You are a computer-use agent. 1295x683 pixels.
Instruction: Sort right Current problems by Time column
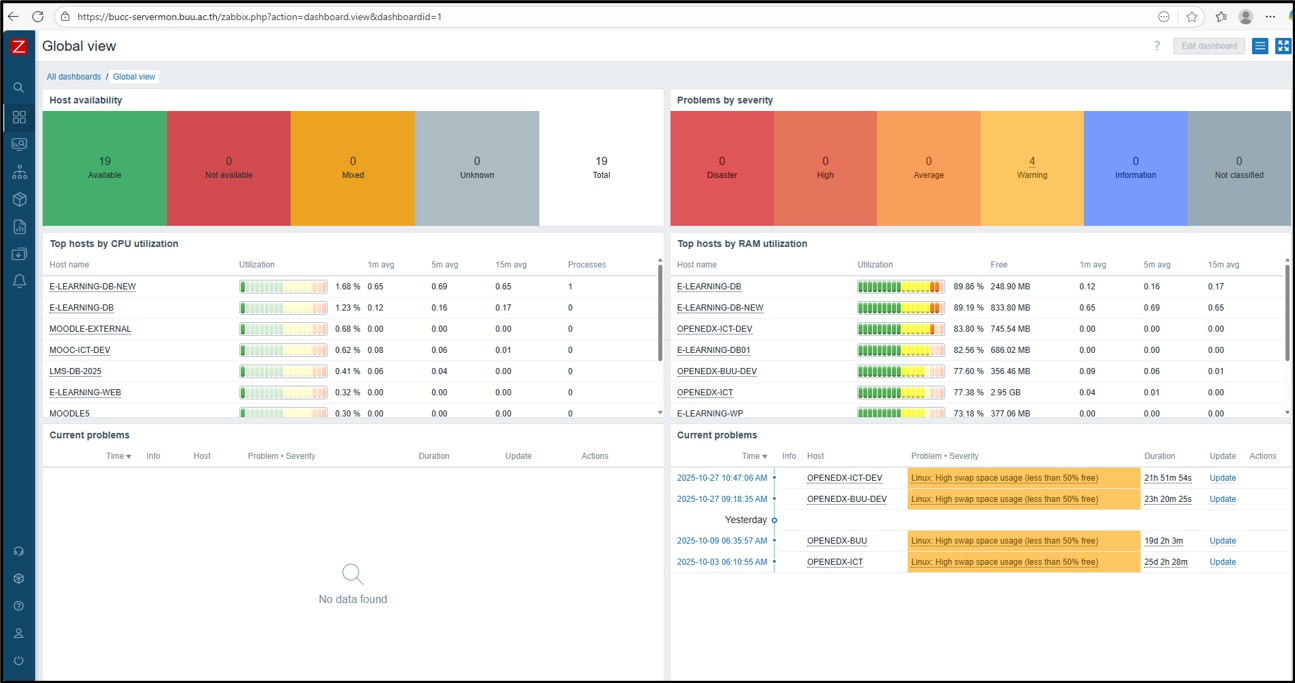(754, 456)
